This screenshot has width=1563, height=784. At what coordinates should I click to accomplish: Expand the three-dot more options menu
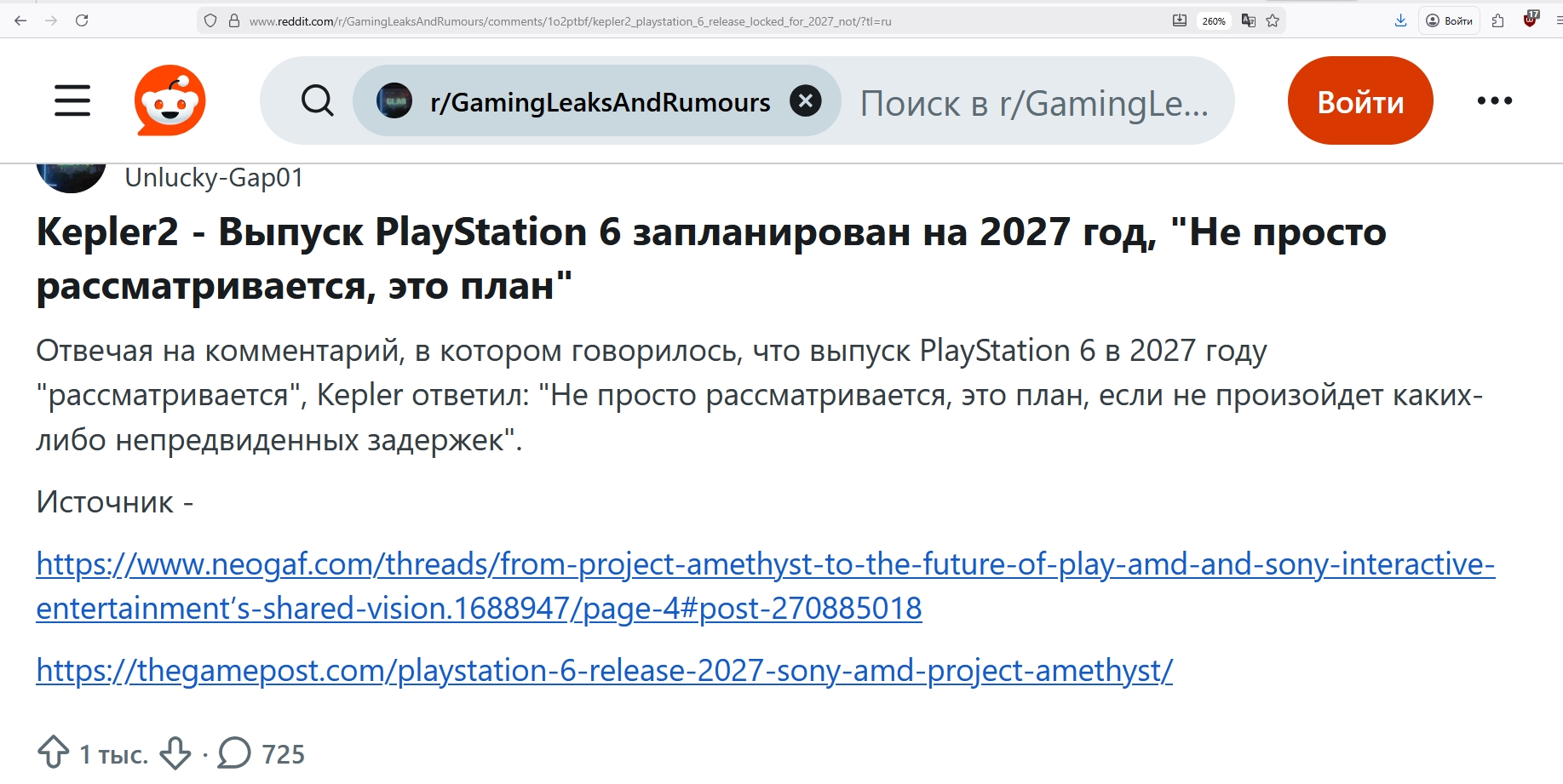coord(1495,100)
